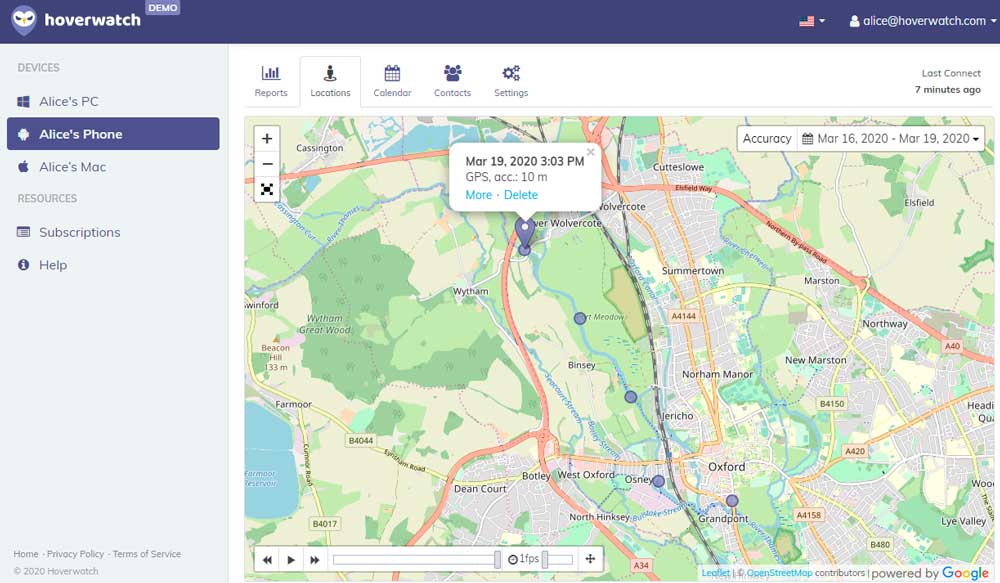Select Alice's Phone device
Screen dimensions: 1000x583
point(114,134)
